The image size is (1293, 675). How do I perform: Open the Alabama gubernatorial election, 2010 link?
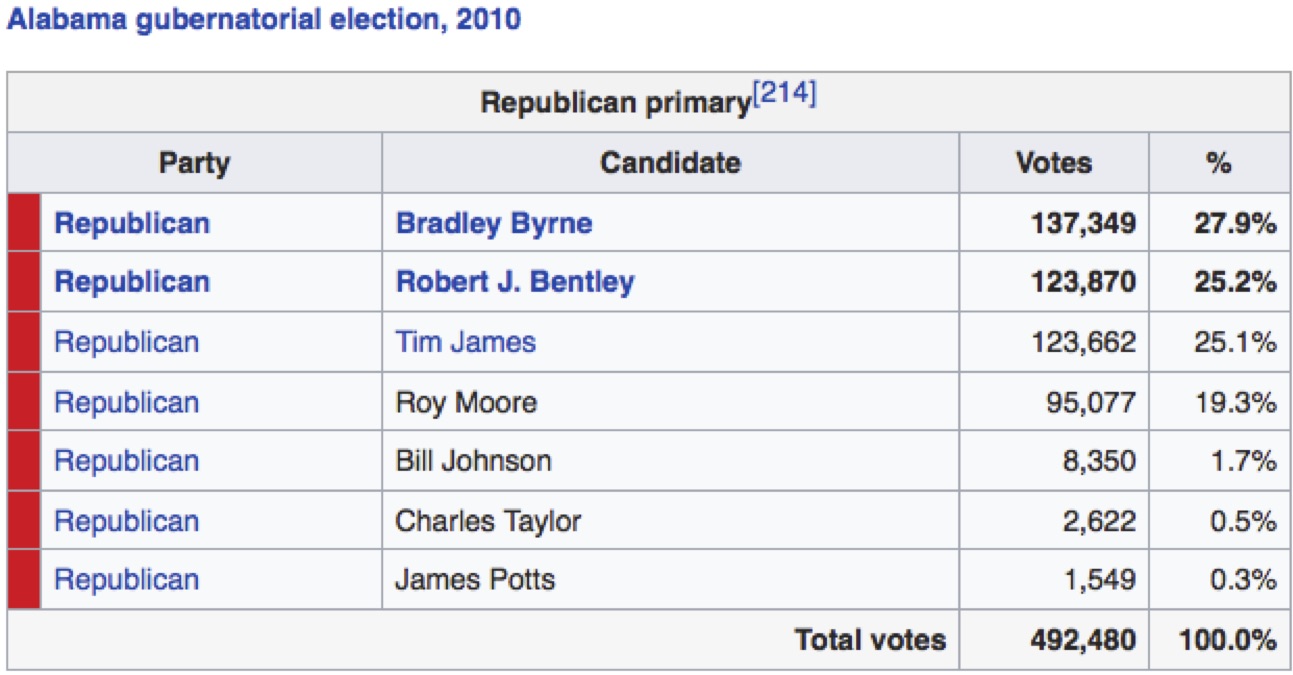coord(264,19)
